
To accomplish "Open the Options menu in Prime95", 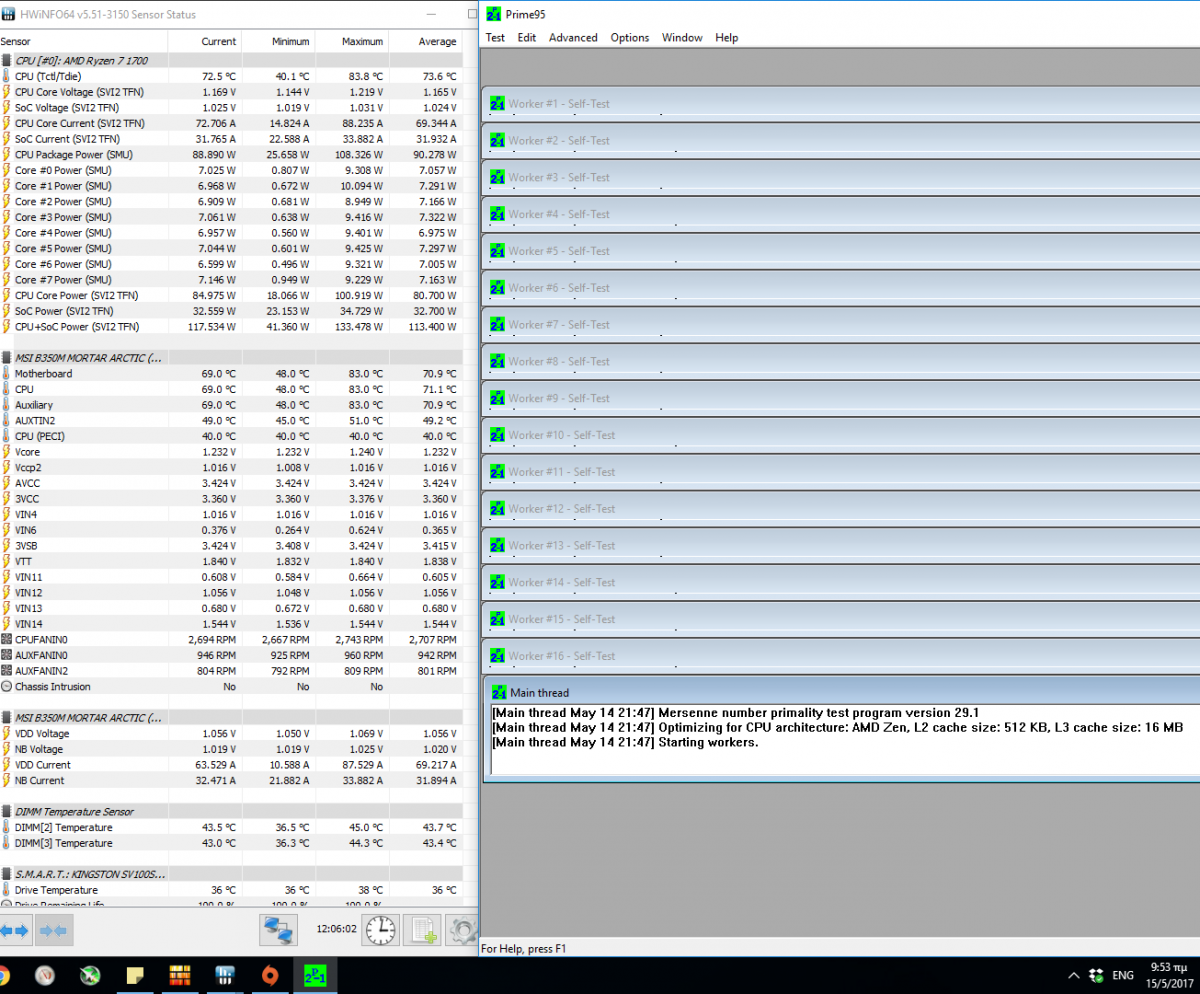I will [x=630, y=38].
